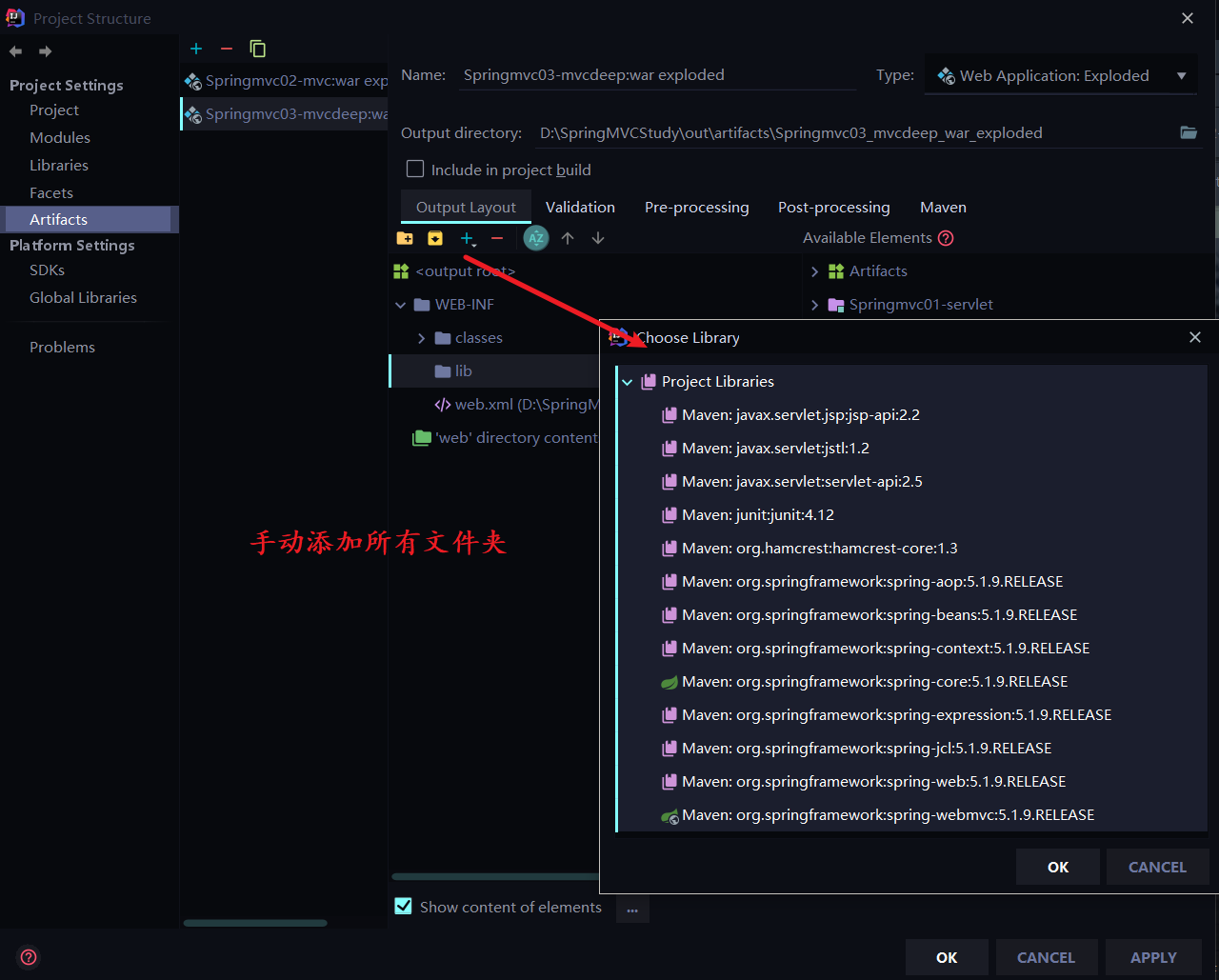This screenshot has width=1219, height=980.
Task: Click jsp-api library icon
Action: pos(670,415)
